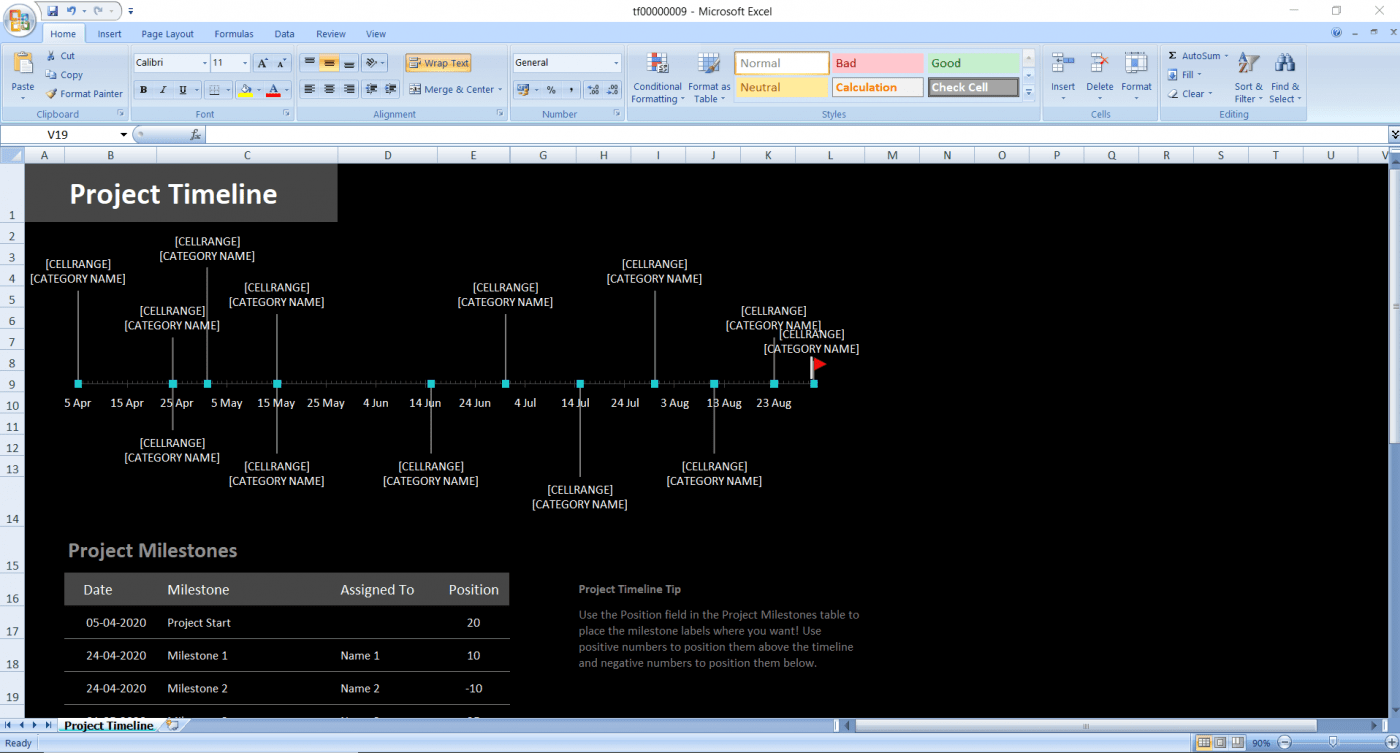1400x753 pixels.
Task: Open the Name Box dropdown arrow
Action: (x=124, y=135)
